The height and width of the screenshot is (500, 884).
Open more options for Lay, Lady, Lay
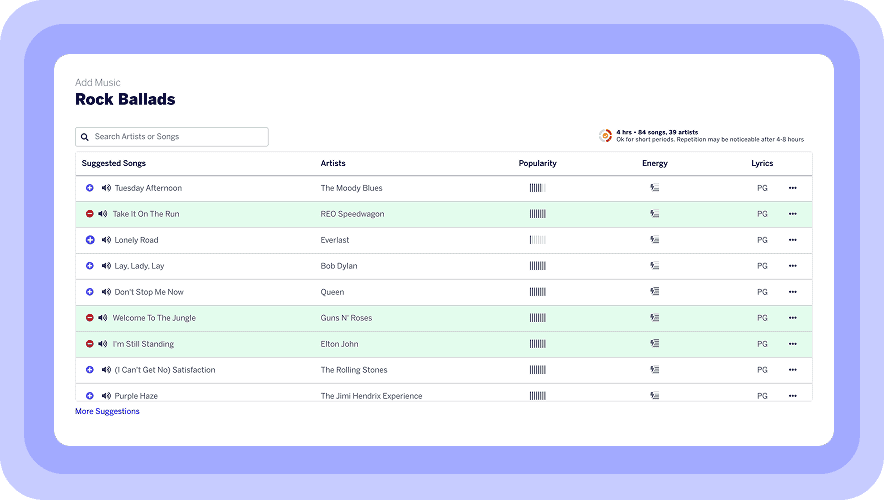pos(793,266)
